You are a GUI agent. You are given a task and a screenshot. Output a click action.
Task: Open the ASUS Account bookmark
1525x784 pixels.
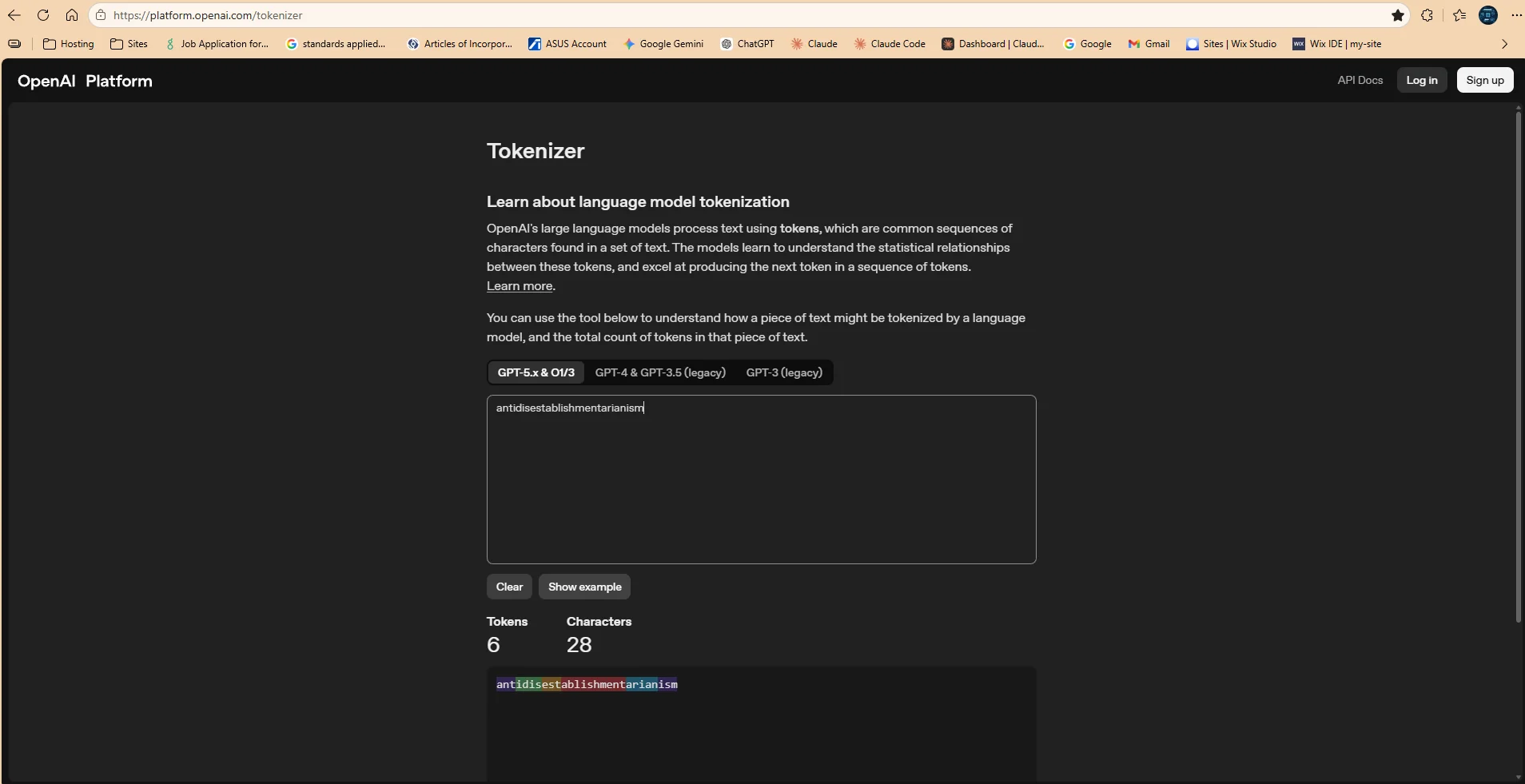pyautogui.click(x=567, y=44)
